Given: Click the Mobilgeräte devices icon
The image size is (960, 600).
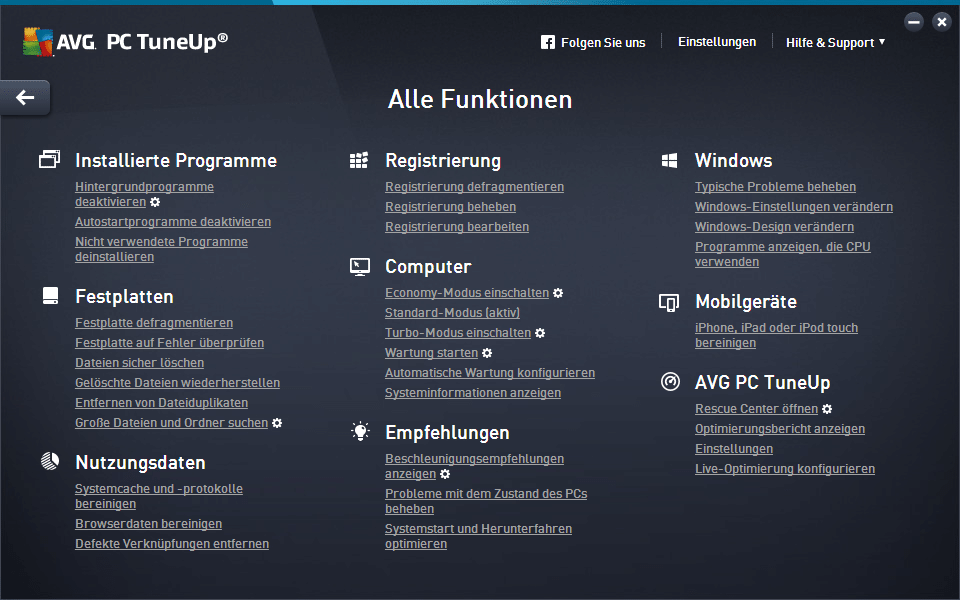Looking at the screenshot, I should (x=670, y=302).
